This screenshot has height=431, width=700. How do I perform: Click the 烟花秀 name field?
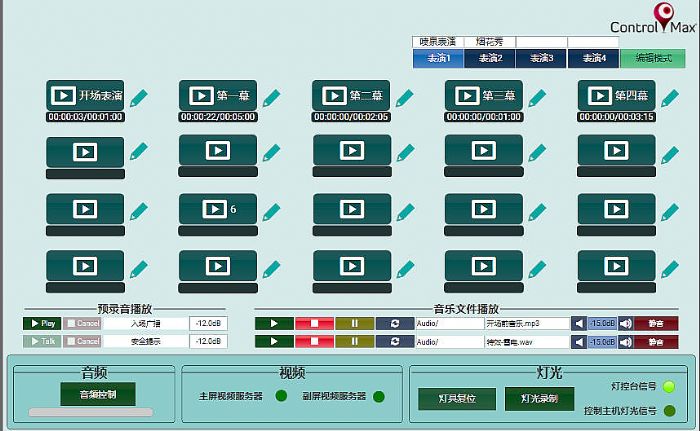pos(490,42)
